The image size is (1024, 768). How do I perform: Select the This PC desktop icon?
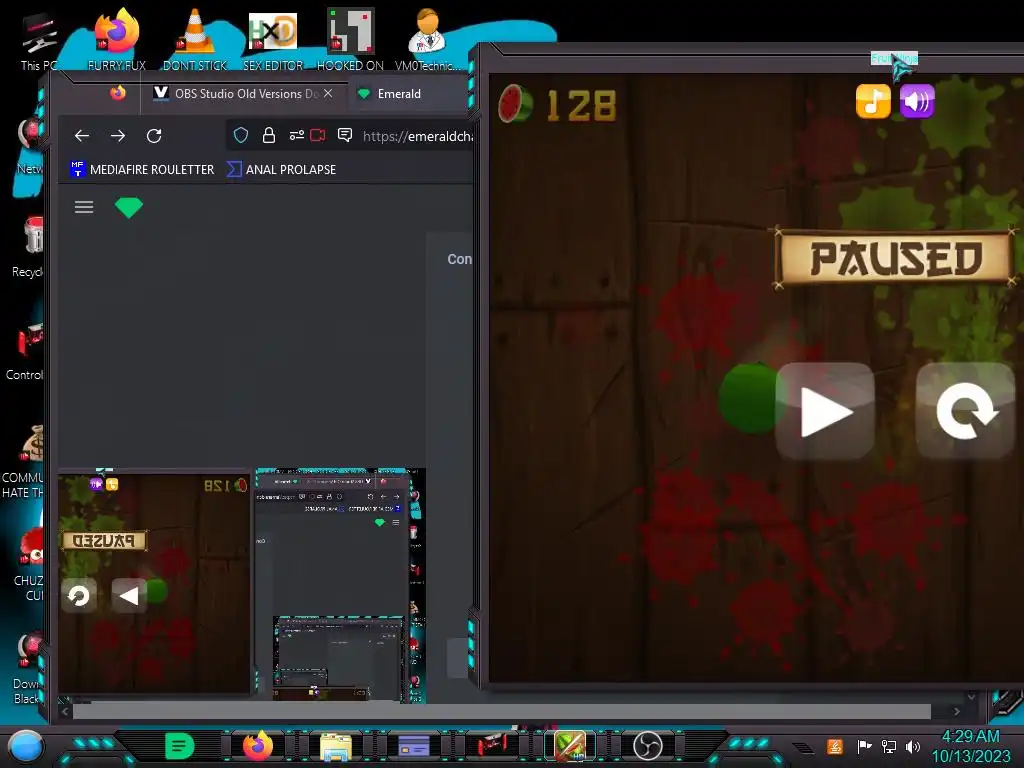(x=39, y=40)
